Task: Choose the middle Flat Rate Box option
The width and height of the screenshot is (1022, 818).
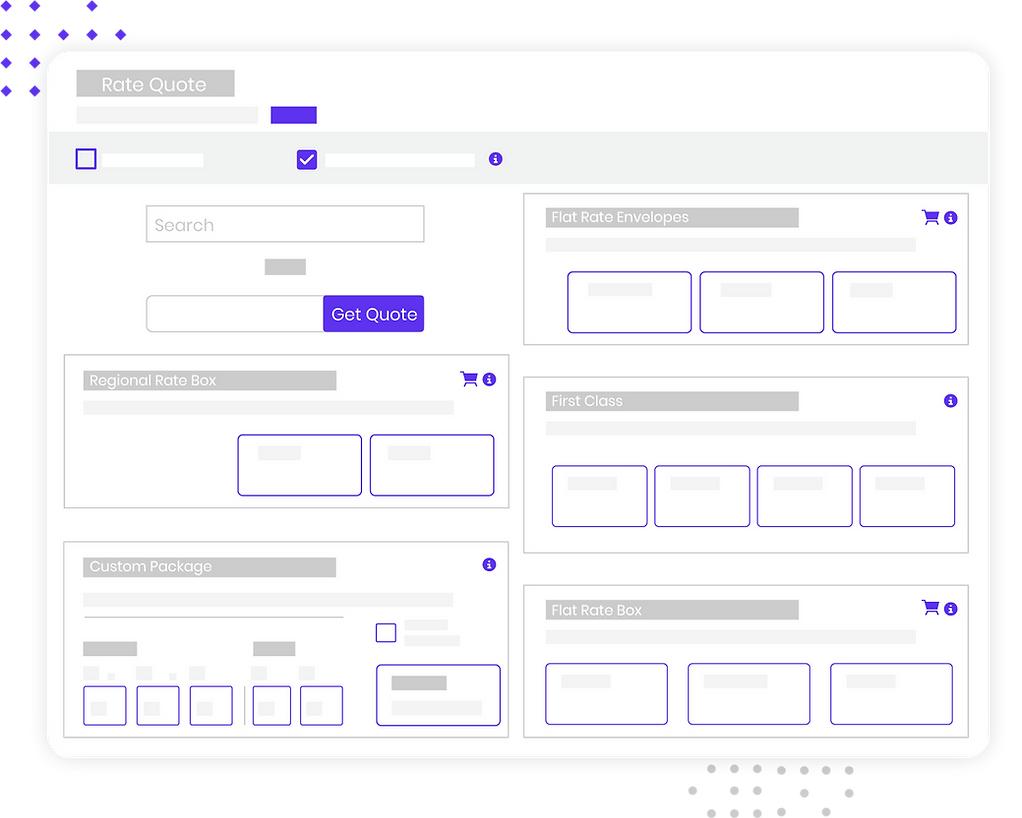Action: pyautogui.click(x=749, y=694)
